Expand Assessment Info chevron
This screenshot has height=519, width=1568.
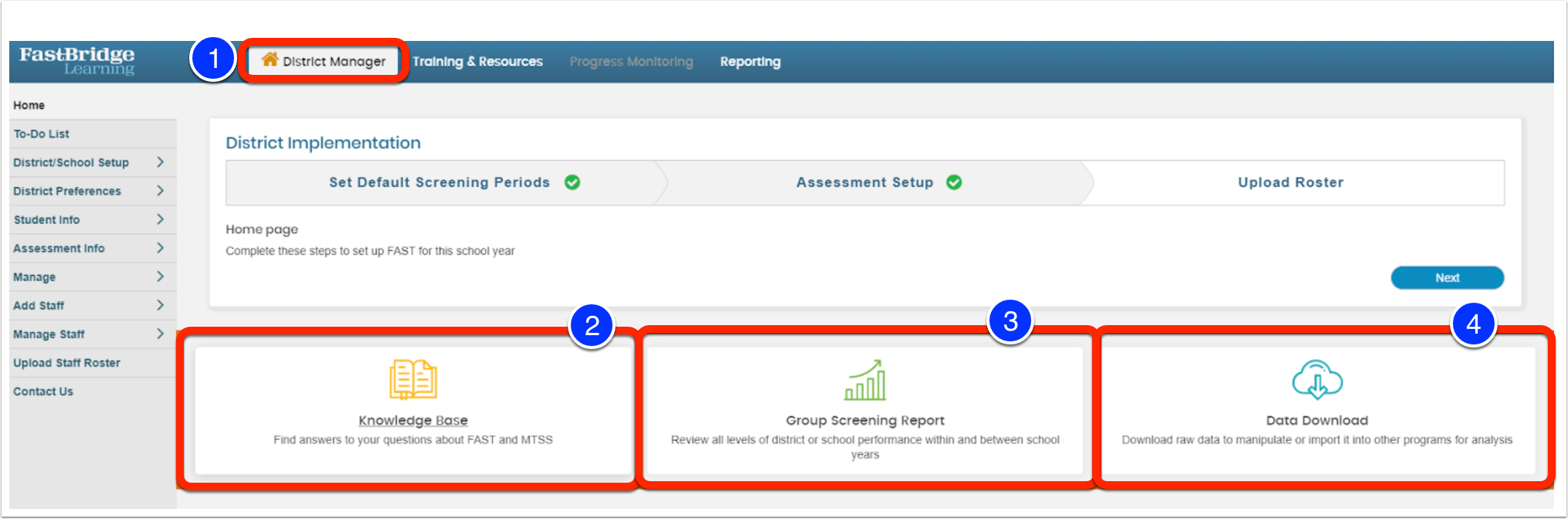(x=160, y=248)
